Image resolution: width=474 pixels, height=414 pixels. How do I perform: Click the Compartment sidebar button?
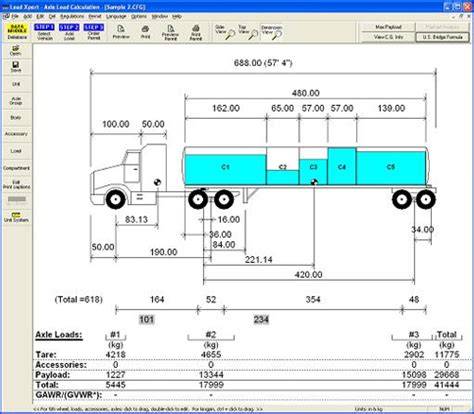pos(16,168)
